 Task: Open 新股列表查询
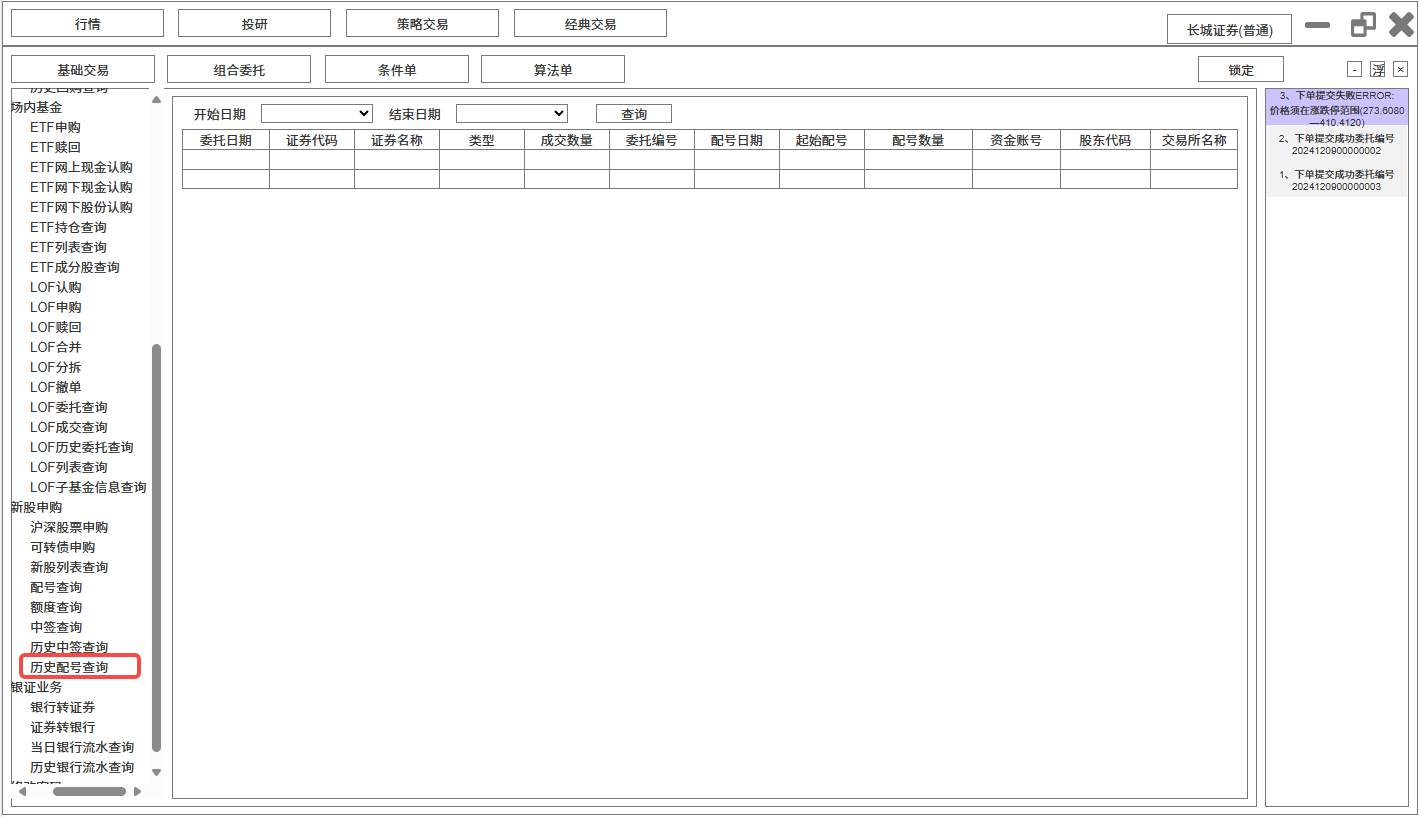tap(69, 567)
